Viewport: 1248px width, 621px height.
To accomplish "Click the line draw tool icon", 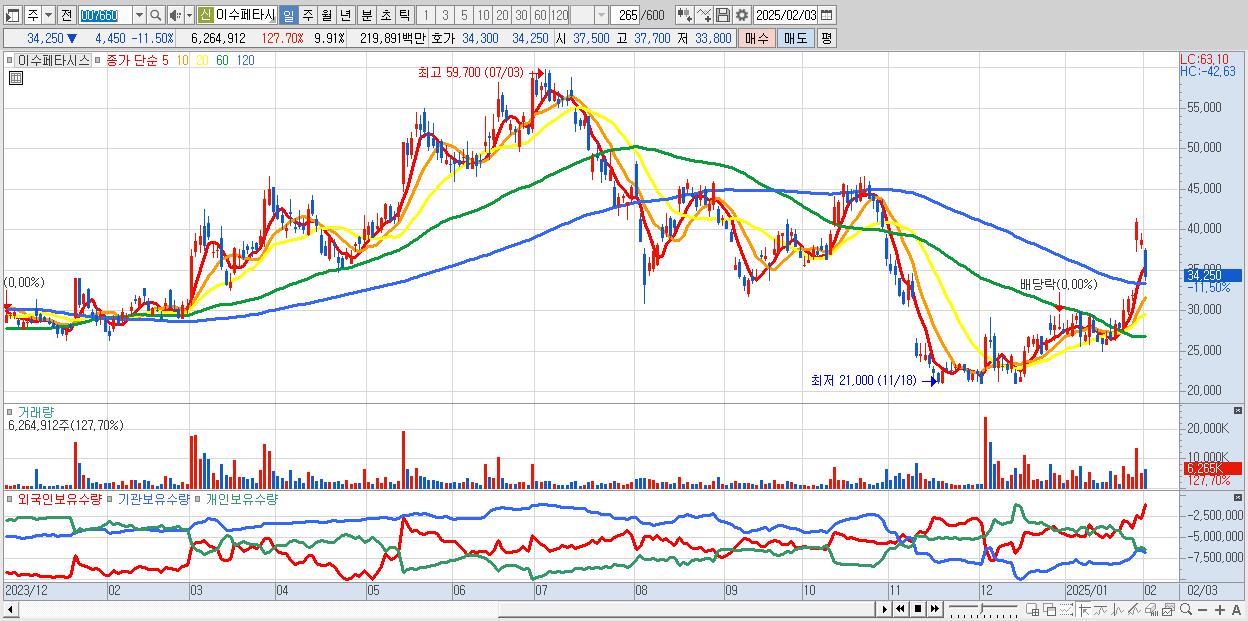I will point(1100,610).
